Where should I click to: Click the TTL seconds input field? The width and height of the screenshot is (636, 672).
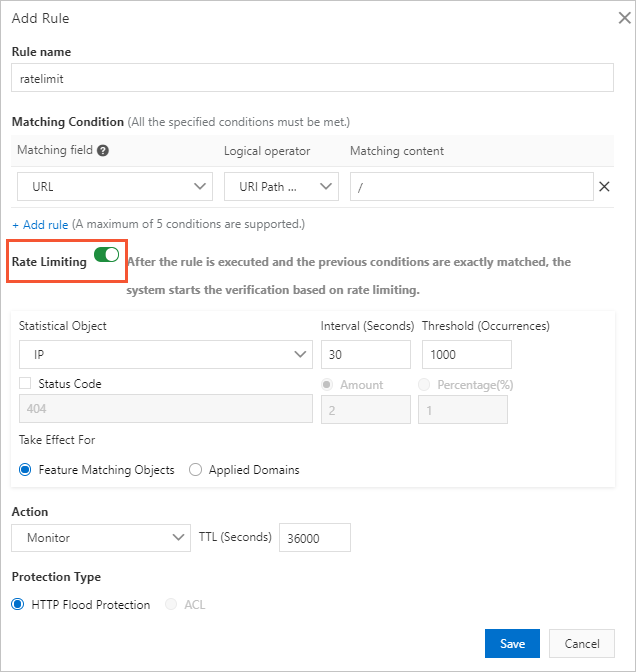[x=314, y=538]
